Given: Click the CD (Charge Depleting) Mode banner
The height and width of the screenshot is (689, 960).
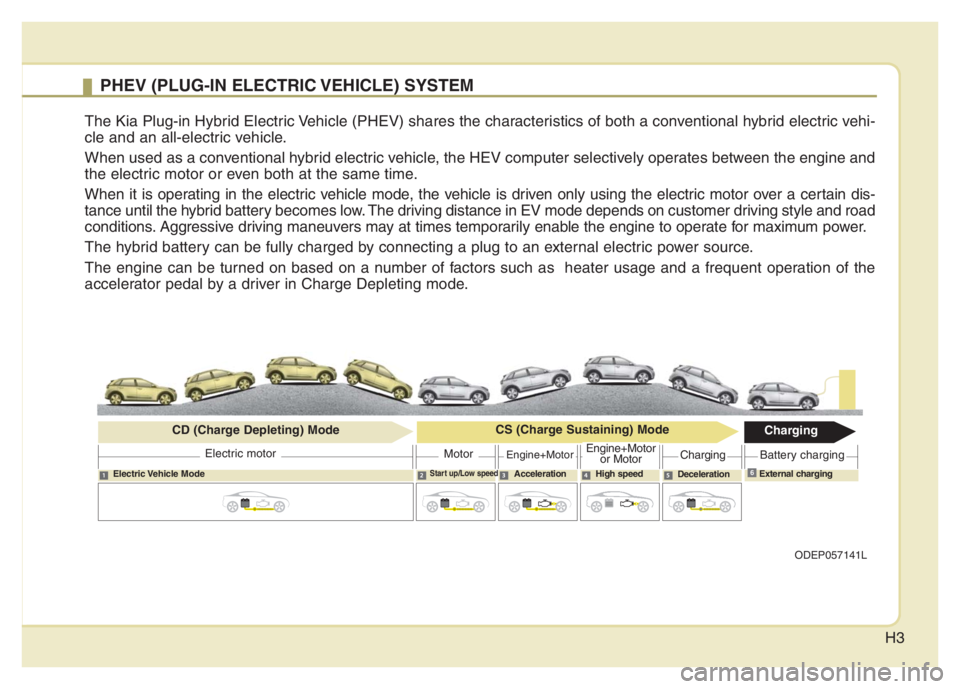Looking at the screenshot, I should (x=255, y=431).
